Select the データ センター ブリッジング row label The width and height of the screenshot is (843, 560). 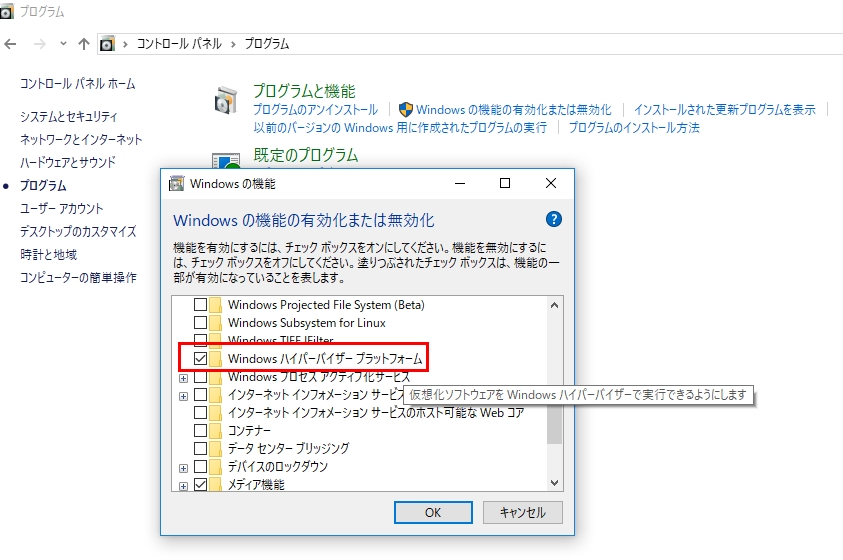pyautogui.click(x=289, y=448)
